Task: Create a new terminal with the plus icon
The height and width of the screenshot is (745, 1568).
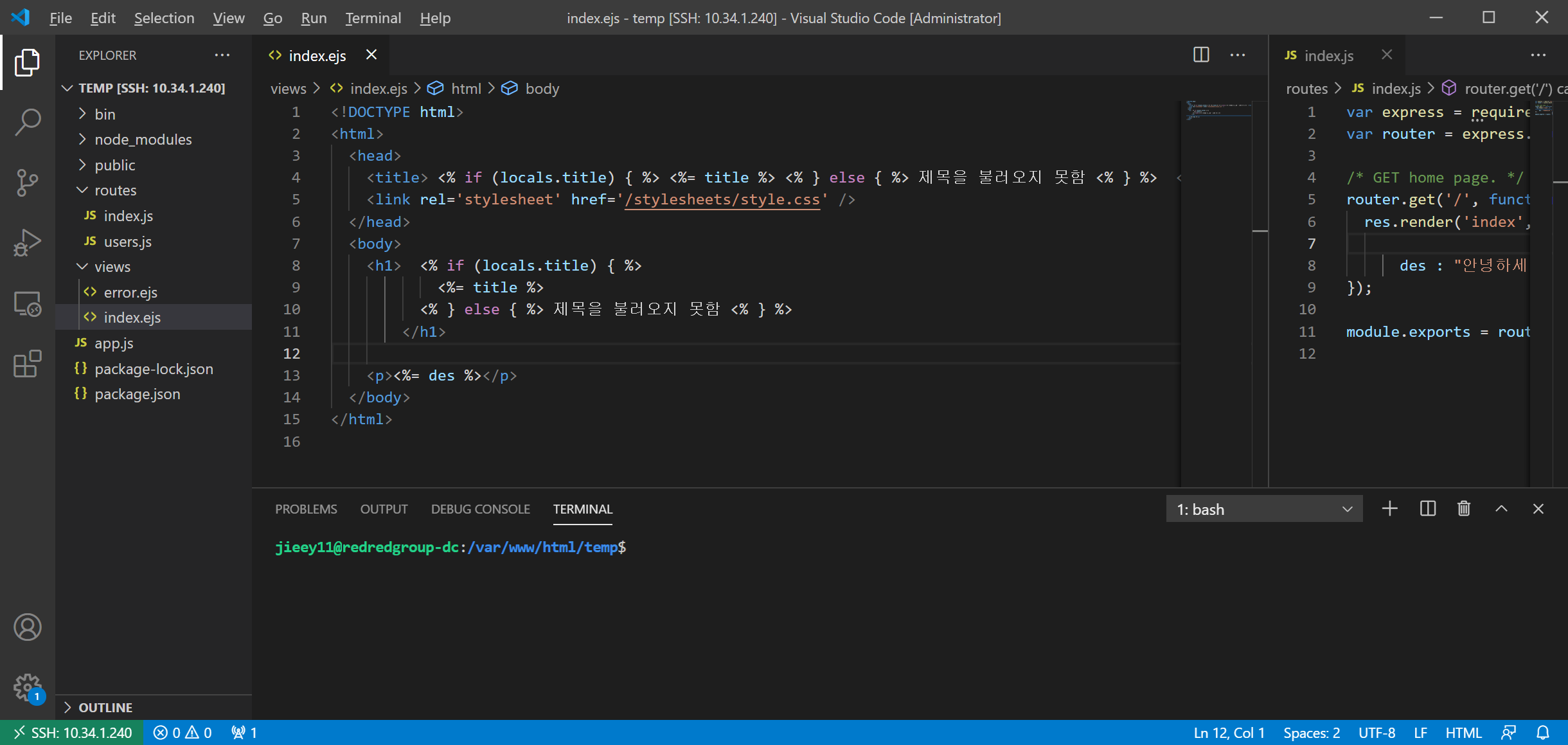Action: coord(1389,509)
